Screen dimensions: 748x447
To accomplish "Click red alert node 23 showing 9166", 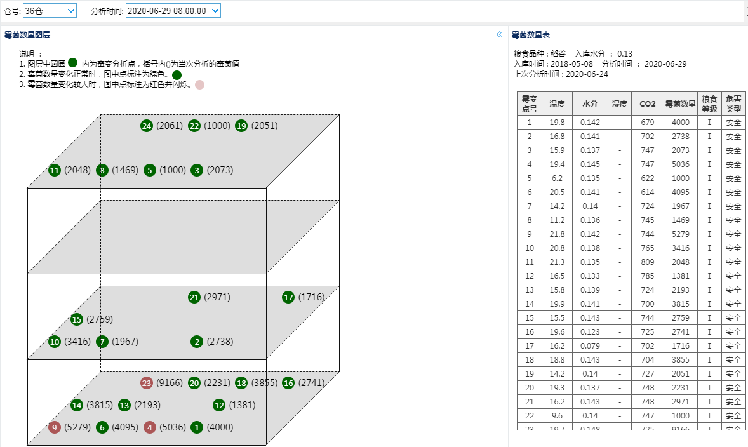I will coord(147,383).
